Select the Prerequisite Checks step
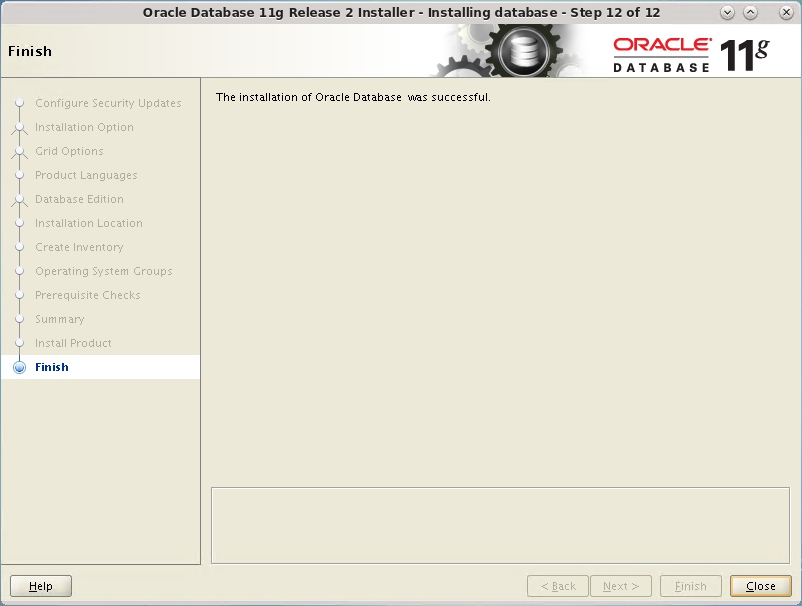802x606 pixels. pos(87,295)
